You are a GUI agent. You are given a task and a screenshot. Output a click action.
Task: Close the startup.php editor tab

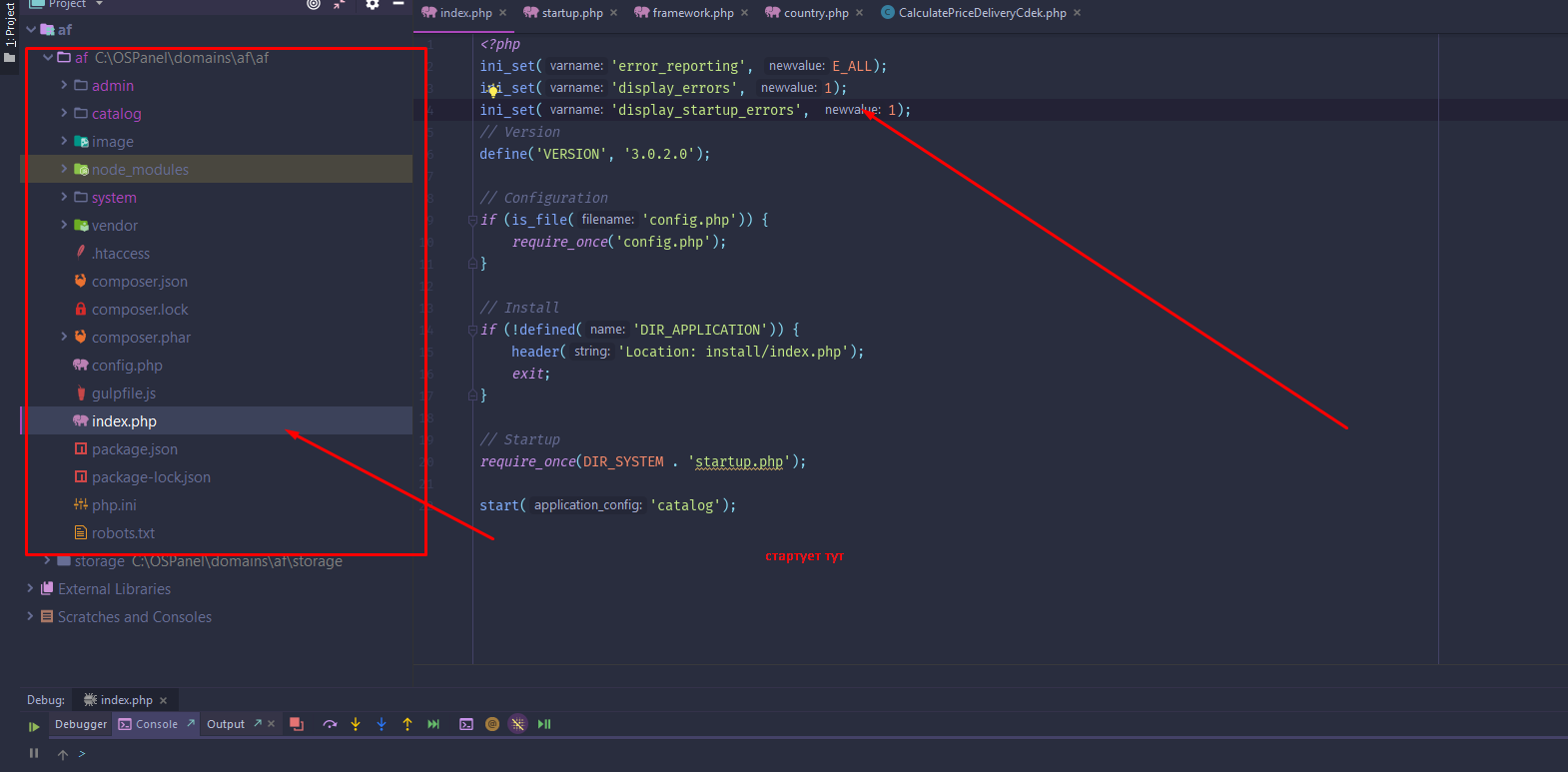(x=613, y=13)
